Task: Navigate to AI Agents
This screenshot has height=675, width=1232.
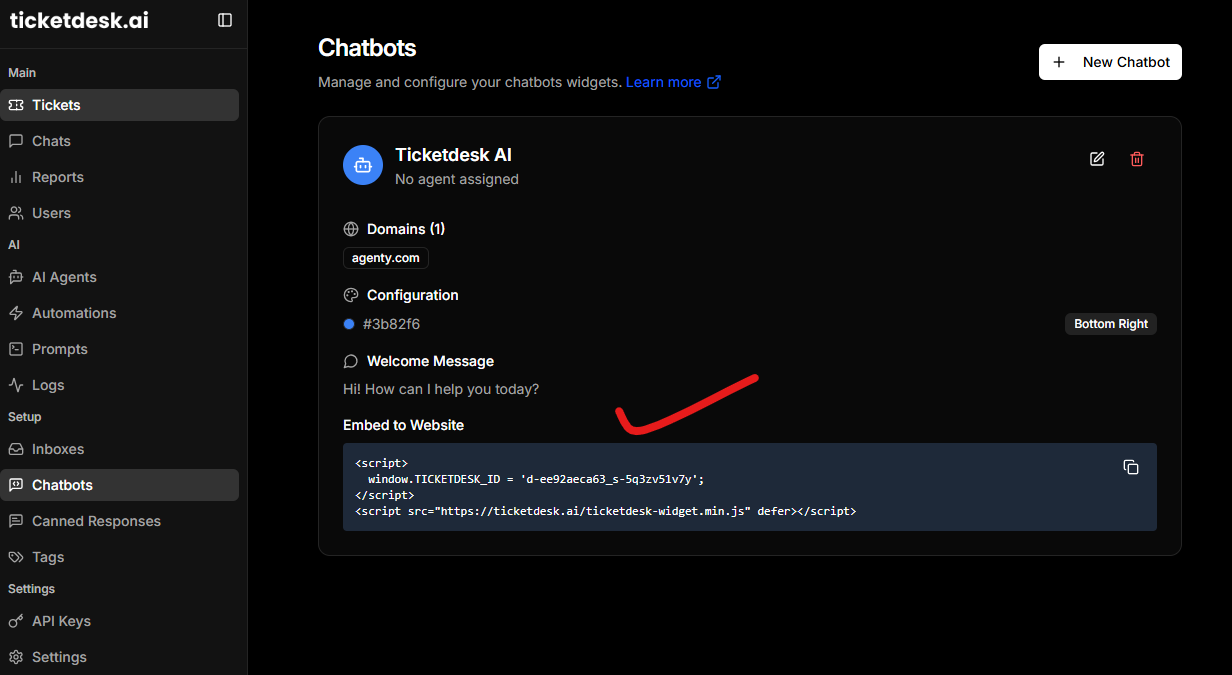Action: [x=64, y=277]
